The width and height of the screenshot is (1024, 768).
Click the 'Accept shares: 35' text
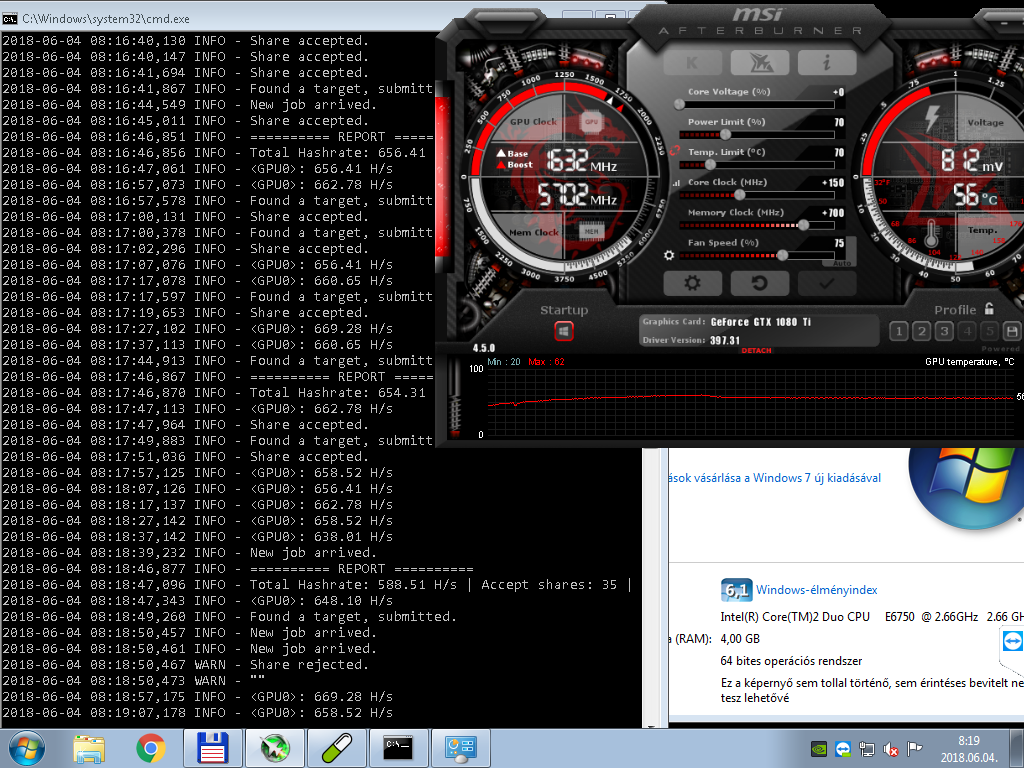549,584
